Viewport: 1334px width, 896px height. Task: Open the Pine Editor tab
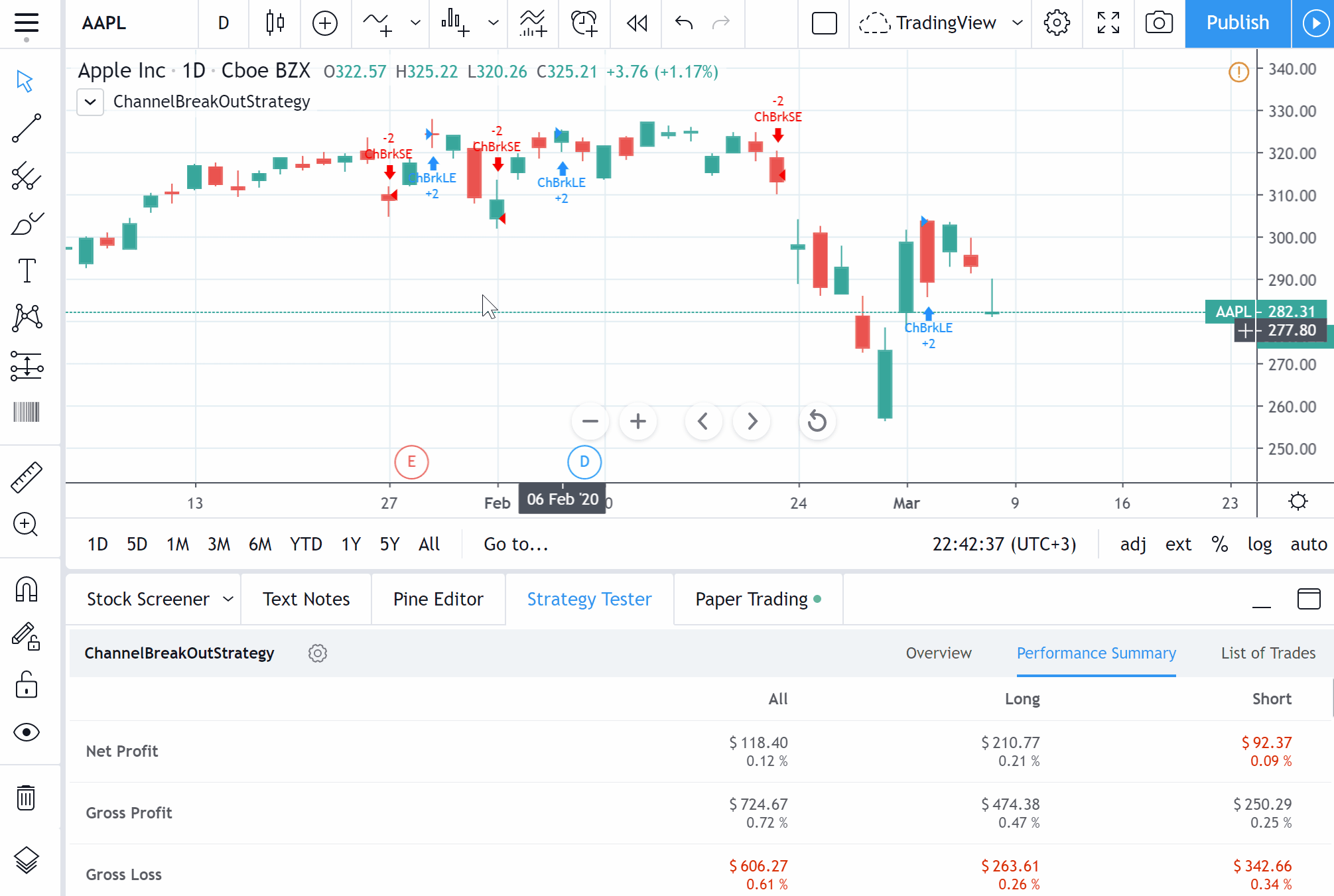pyautogui.click(x=438, y=599)
